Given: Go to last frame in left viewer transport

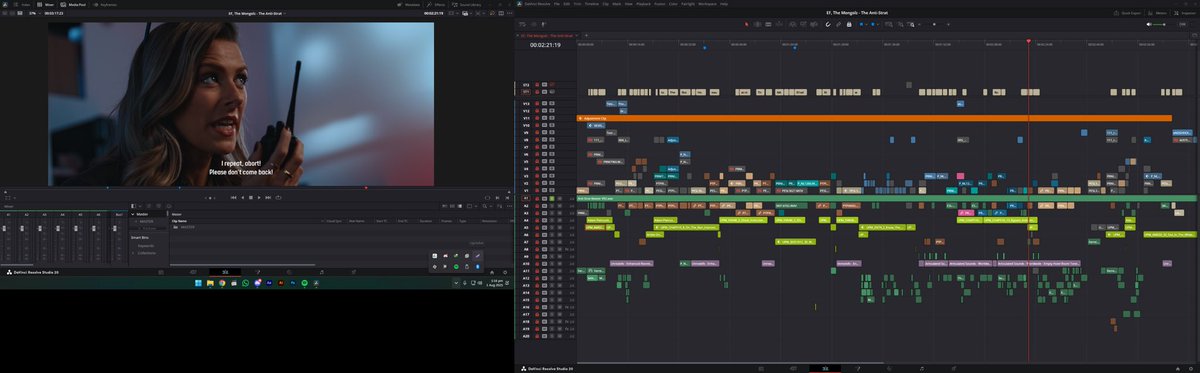Looking at the screenshot, I should (268, 198).
